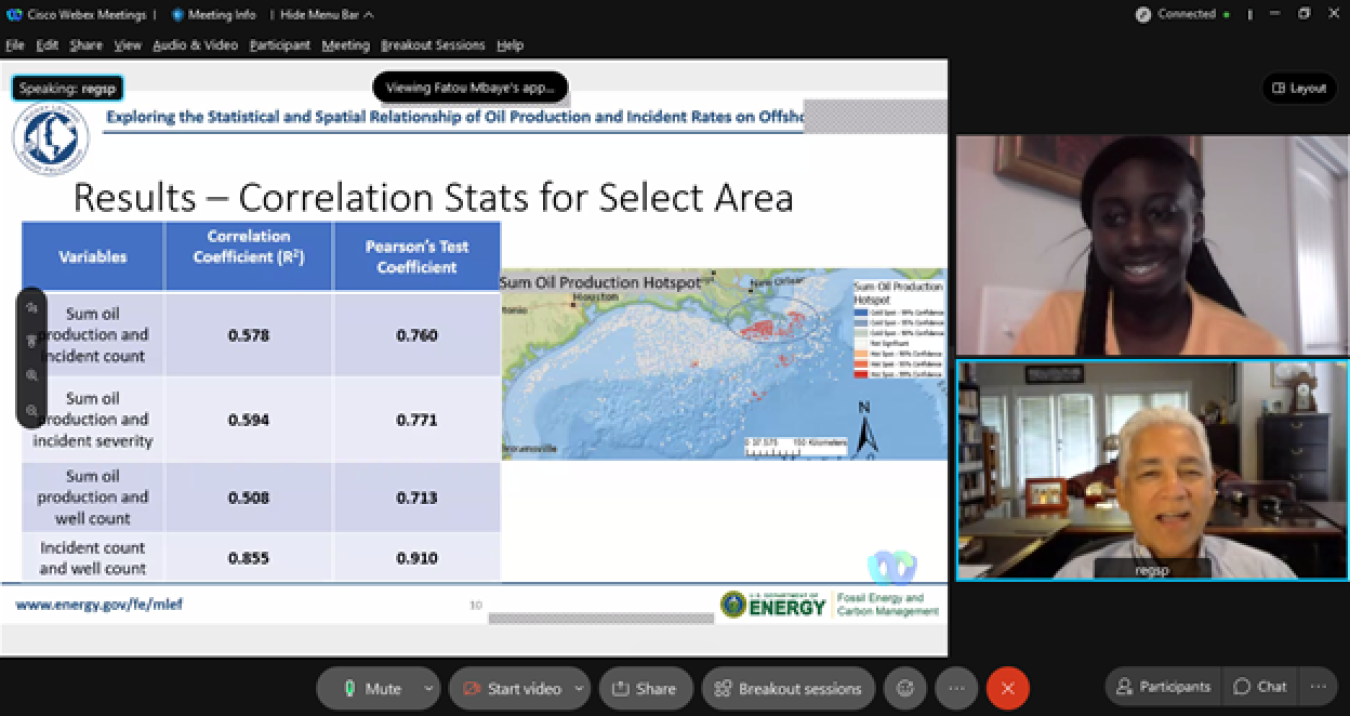1350x716 pixels.
Task: Toggle the Participants panel
Action: click(1163, 687)
